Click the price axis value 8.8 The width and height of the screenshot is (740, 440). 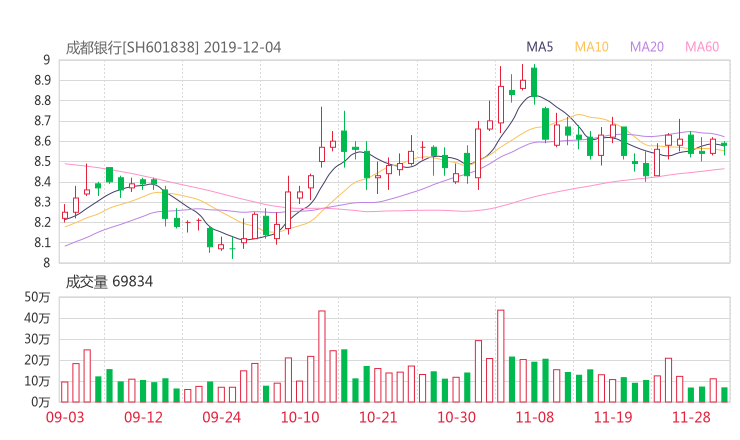tap(42, 101)
